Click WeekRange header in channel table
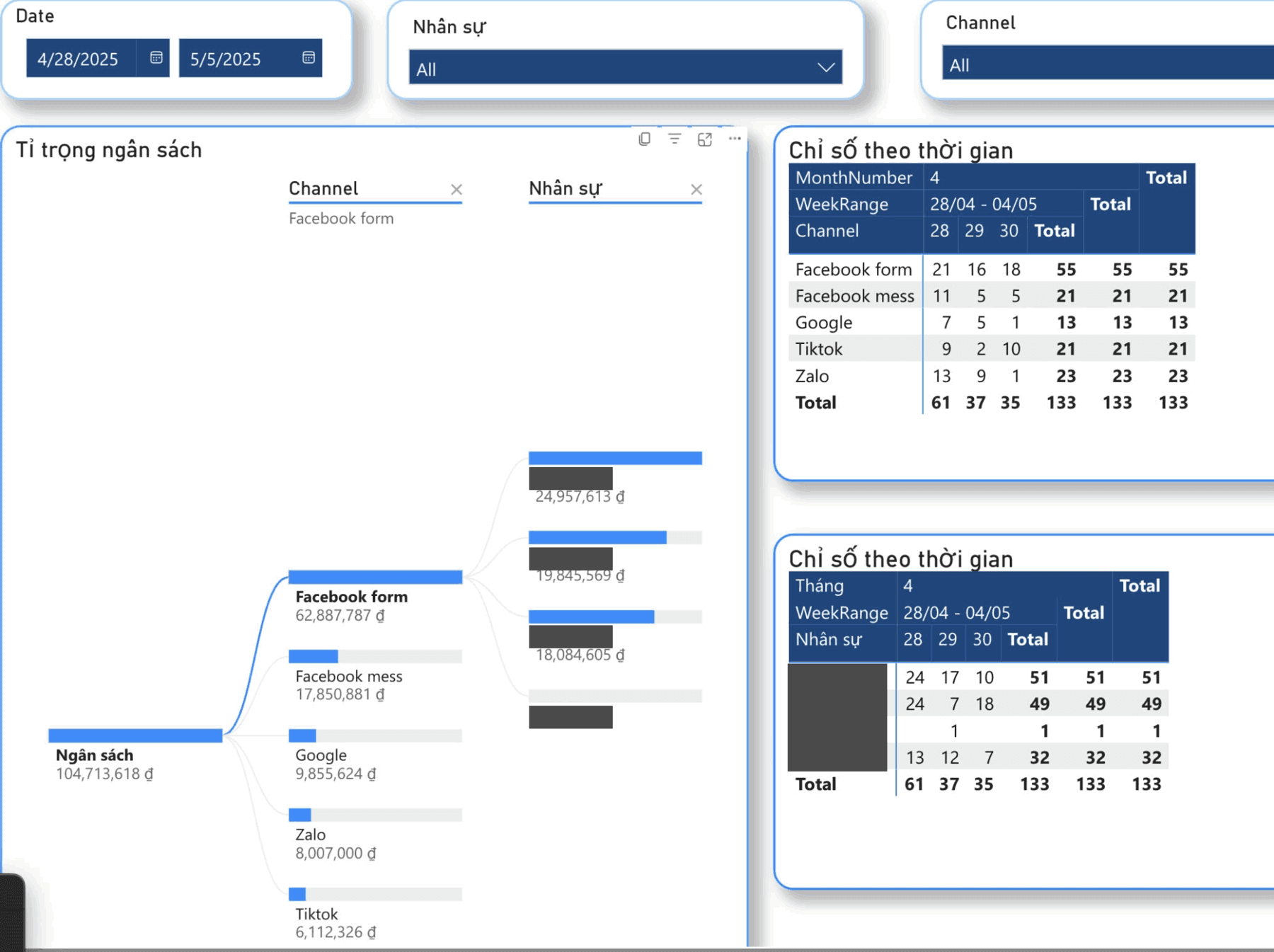 click(842, 205)
